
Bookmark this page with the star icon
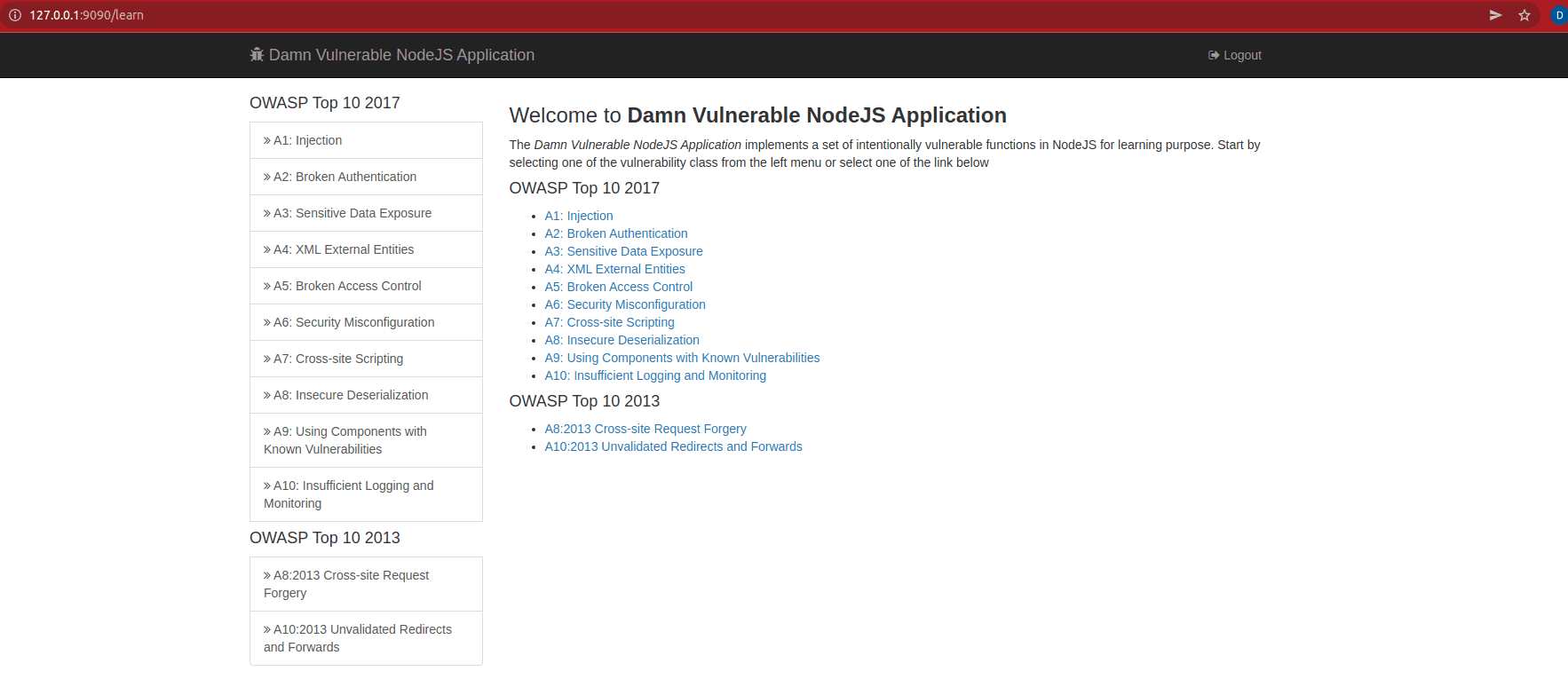point(1524,15)
